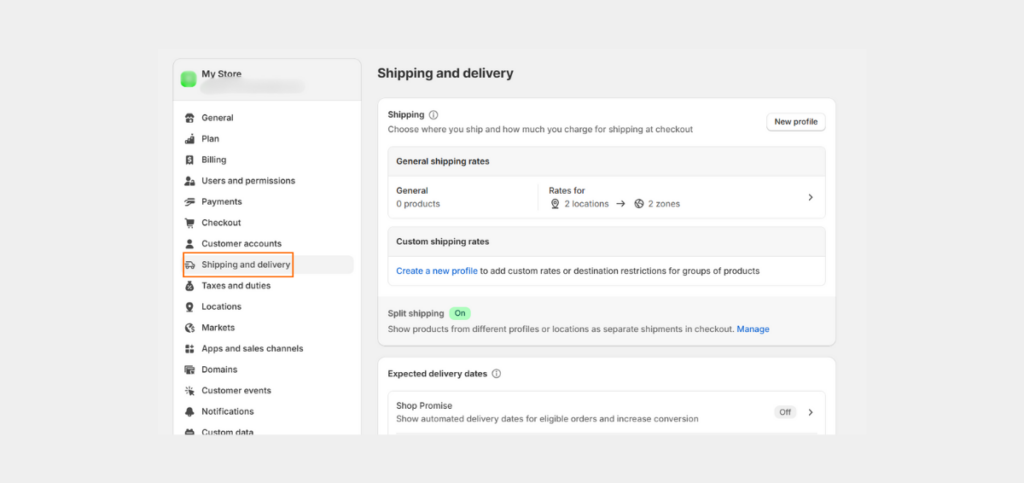Click the Markets globe icon in sidebar

pos(190,328)
